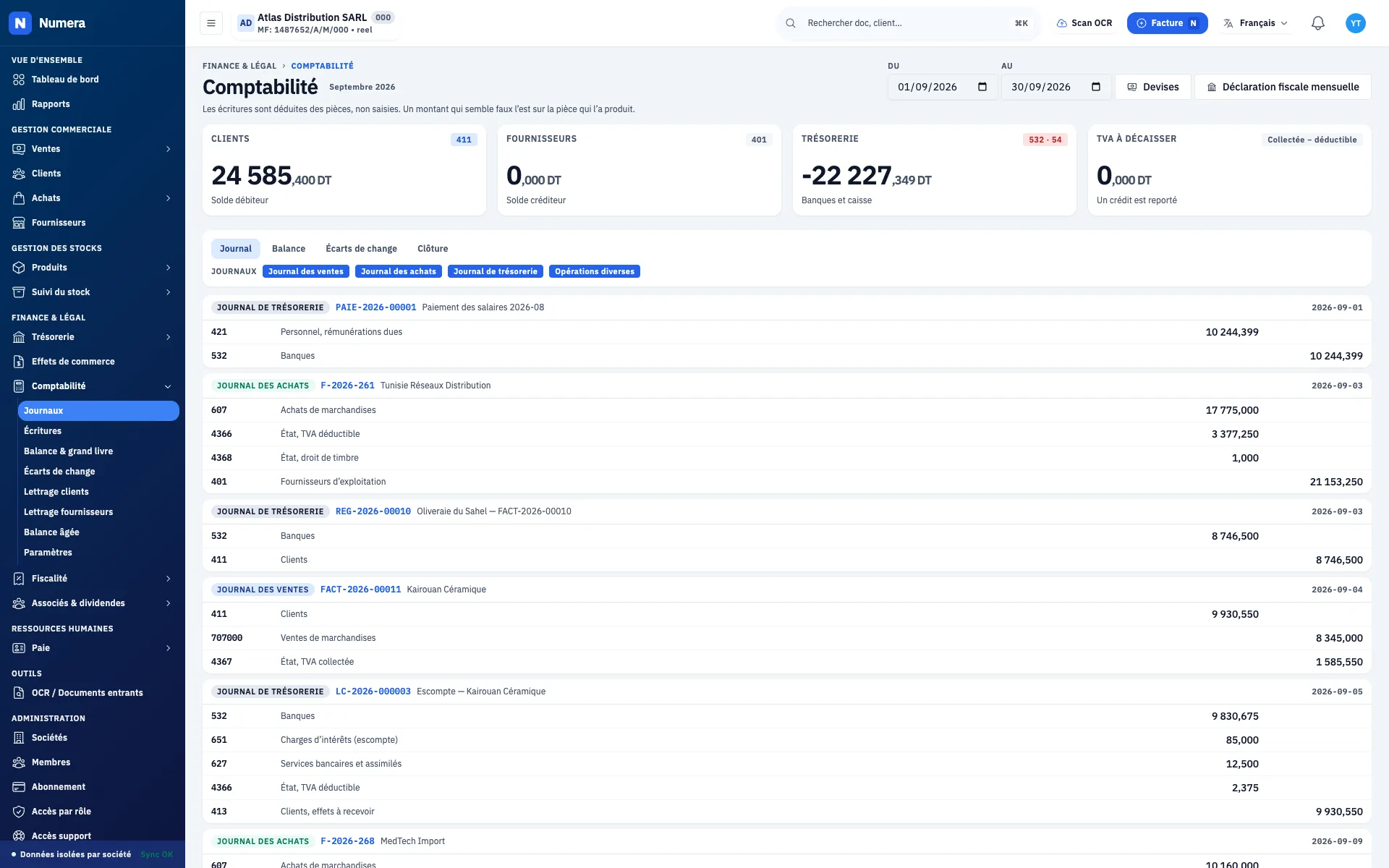This screenshot has height=868, width=1389.
Task: Click the Facture create button
Action: [x=1167, y=23]
